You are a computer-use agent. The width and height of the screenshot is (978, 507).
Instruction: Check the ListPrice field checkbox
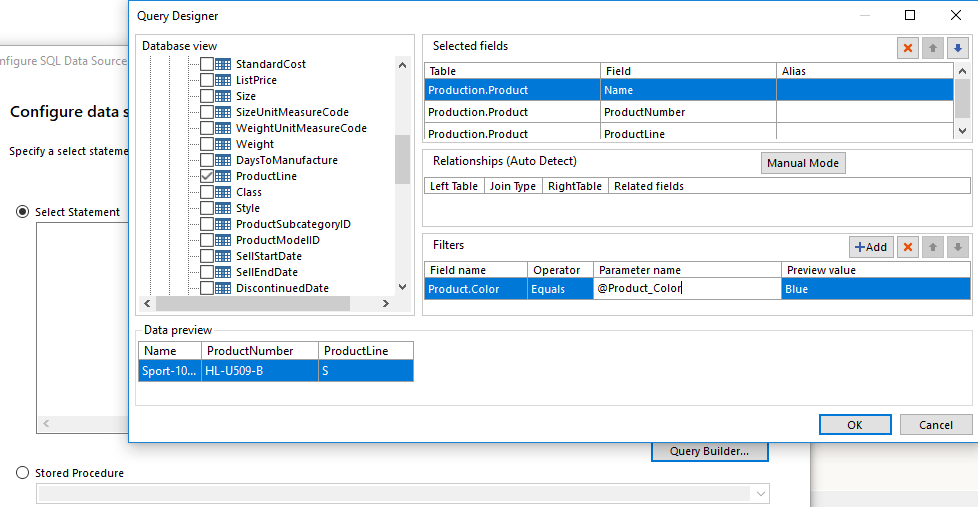click(x=206, y=80)
